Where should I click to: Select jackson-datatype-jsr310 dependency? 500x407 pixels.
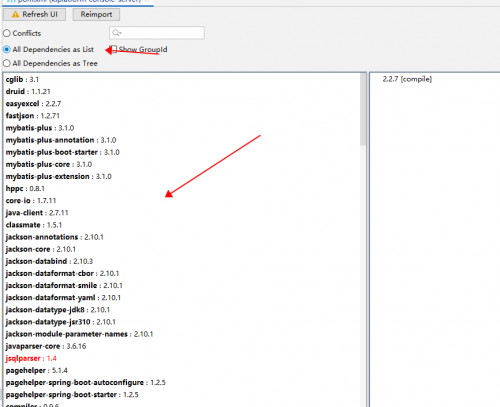click(61, 322)
